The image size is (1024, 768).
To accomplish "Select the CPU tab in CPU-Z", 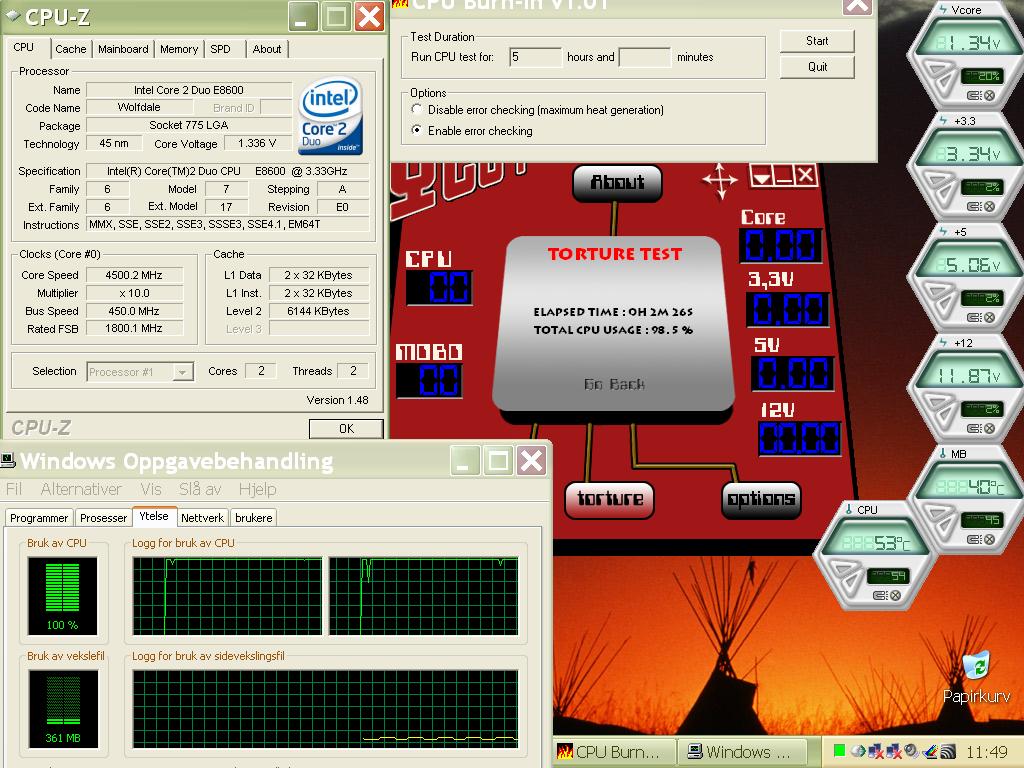I will (24, 48).
